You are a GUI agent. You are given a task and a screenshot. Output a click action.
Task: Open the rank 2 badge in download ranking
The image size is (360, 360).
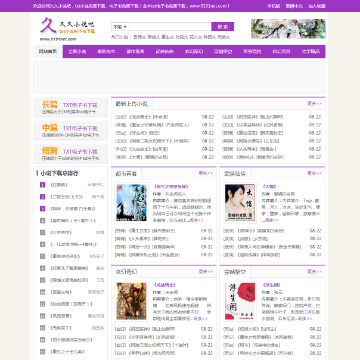pos(42,197)
